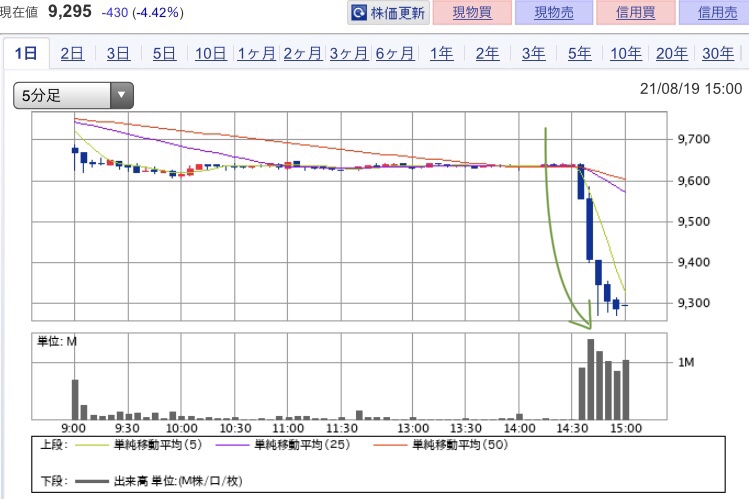Click the 14:30 time axis label
This screenshot has height=499, width=749.
point(572,428)
